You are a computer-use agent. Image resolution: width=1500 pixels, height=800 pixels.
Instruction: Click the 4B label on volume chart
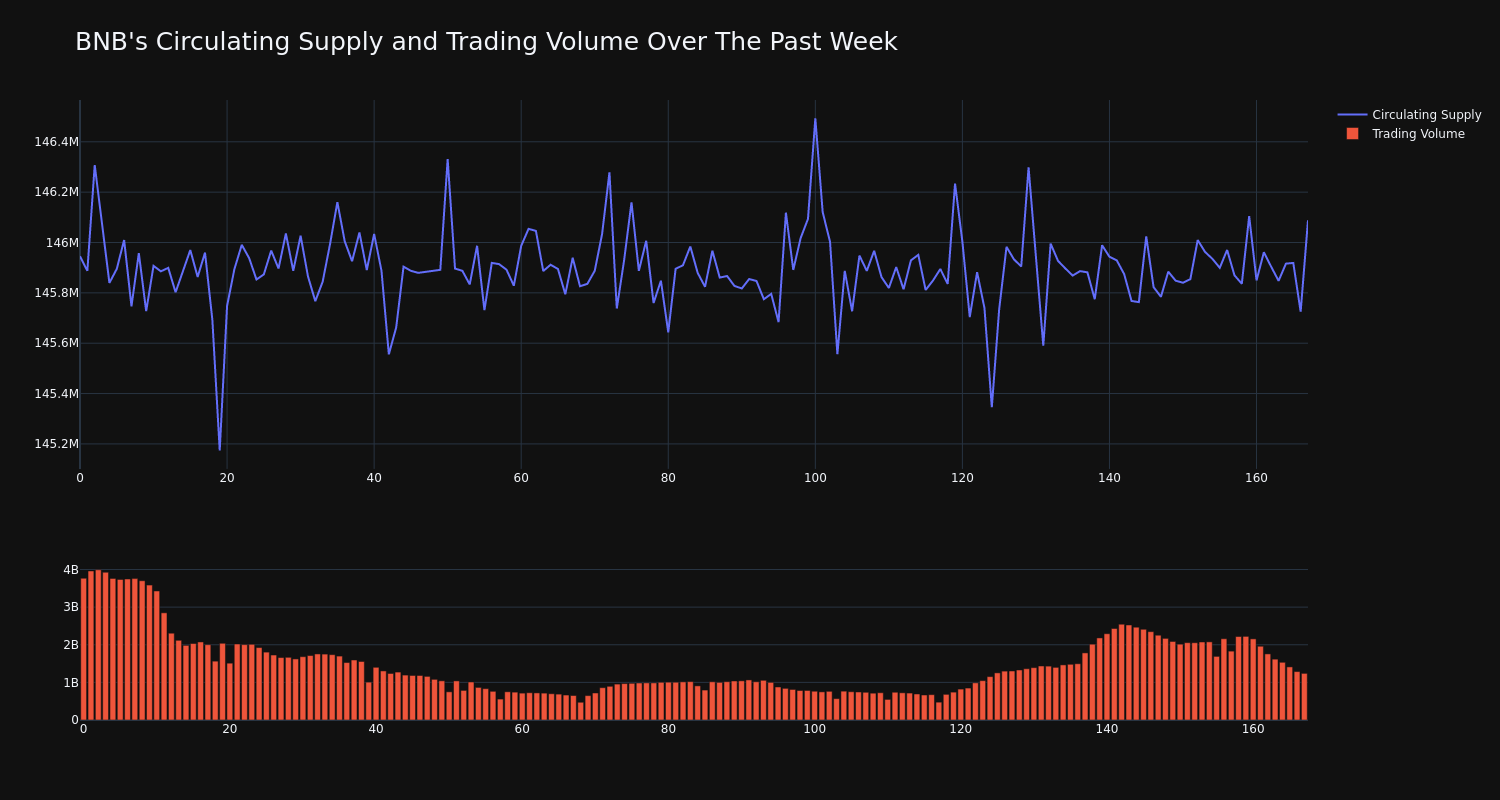[x=71, y=570]
